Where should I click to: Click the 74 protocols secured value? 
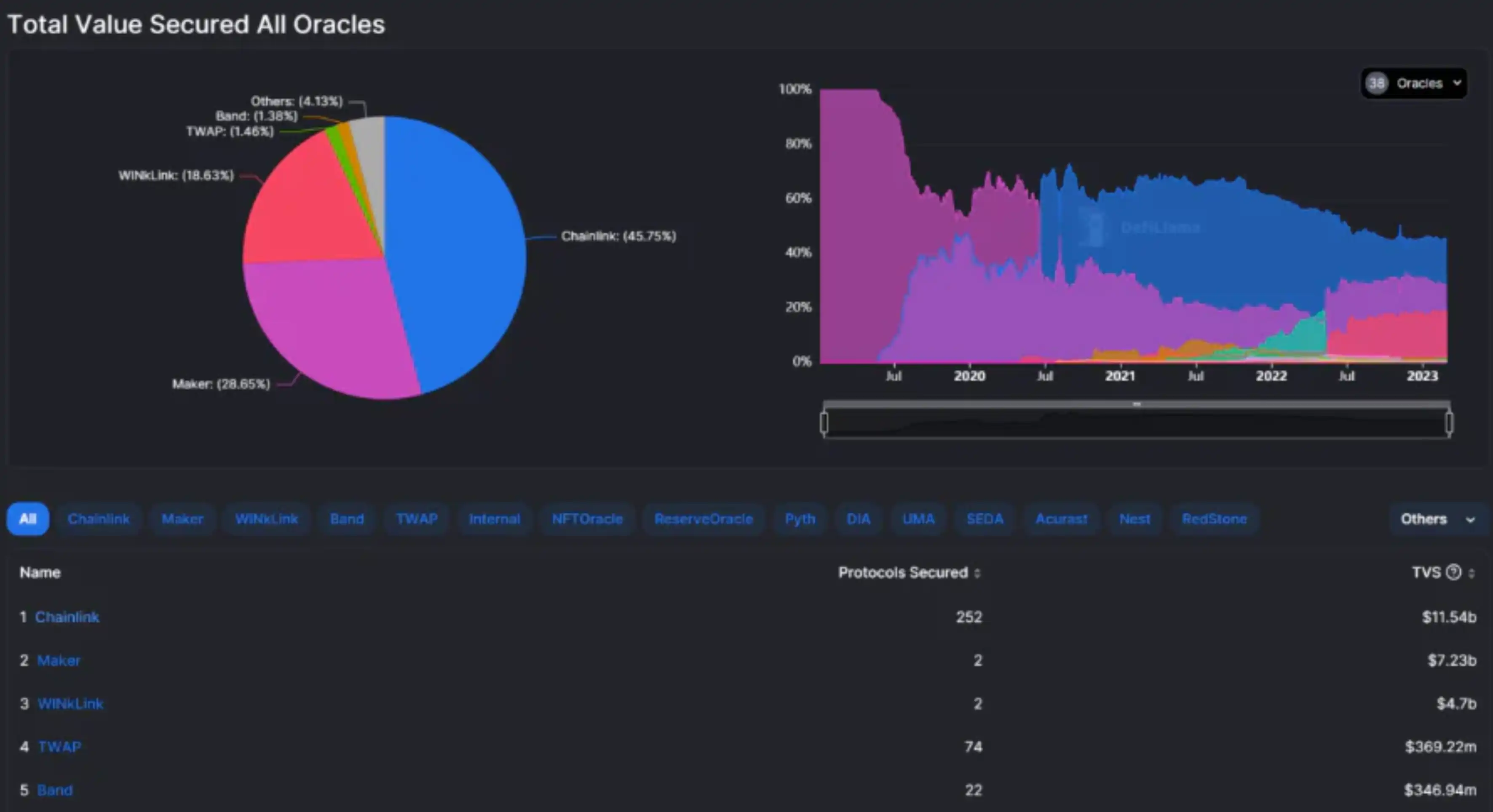pyautogui.click(x=974, y=746)
